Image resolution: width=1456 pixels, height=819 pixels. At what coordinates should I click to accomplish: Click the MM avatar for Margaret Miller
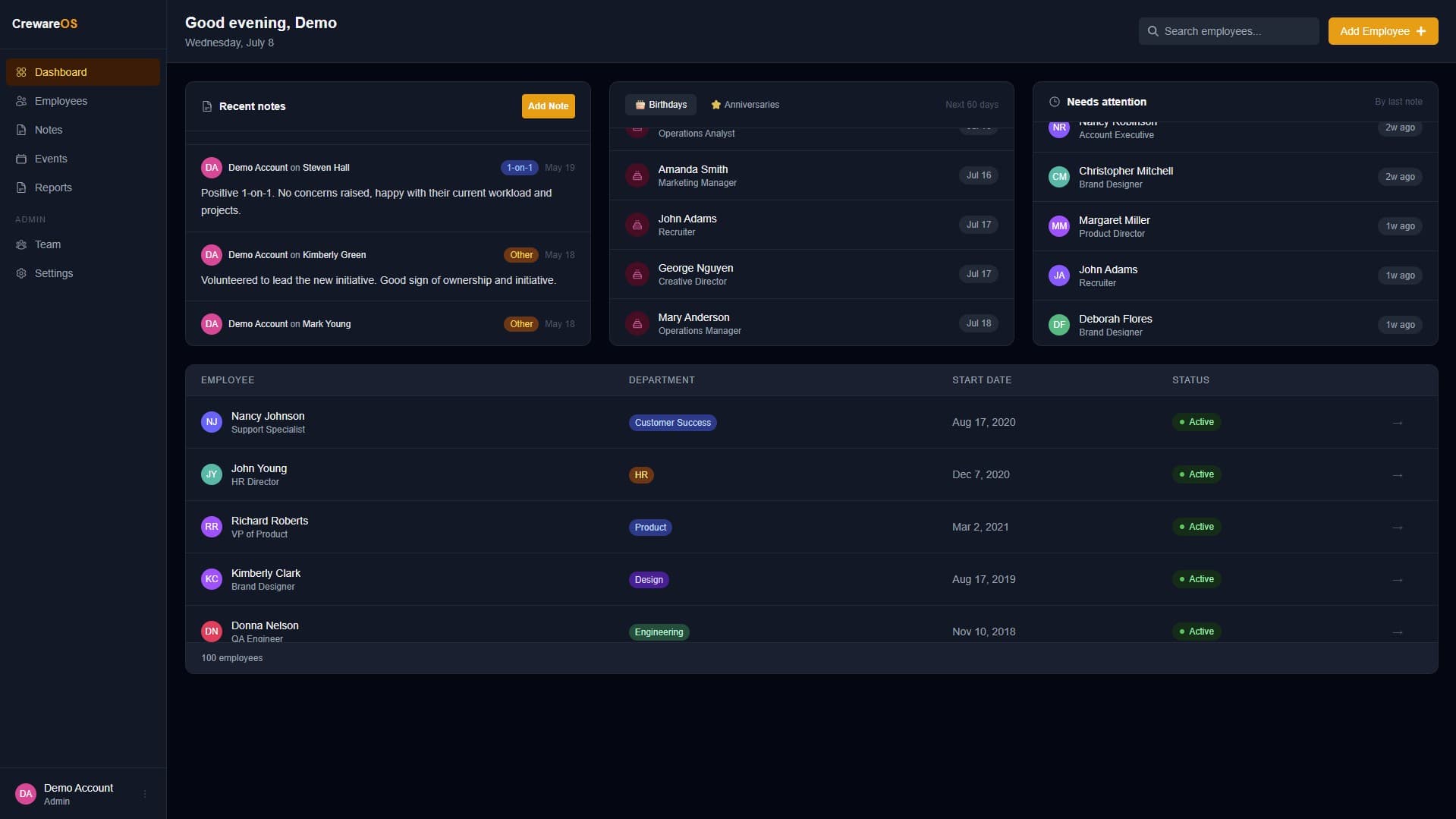(1058, 226)
